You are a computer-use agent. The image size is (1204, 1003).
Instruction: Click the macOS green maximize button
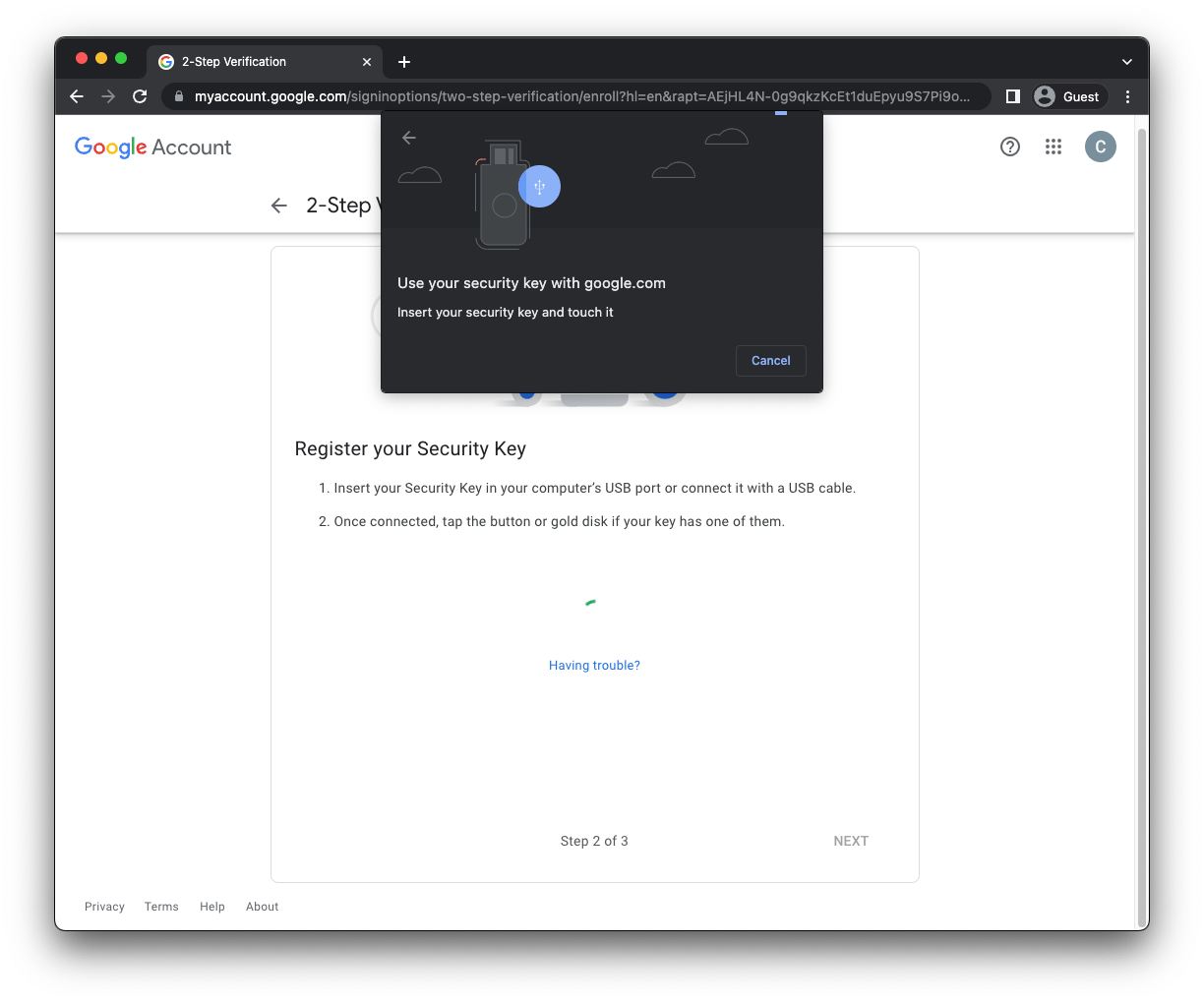point(121,58)
